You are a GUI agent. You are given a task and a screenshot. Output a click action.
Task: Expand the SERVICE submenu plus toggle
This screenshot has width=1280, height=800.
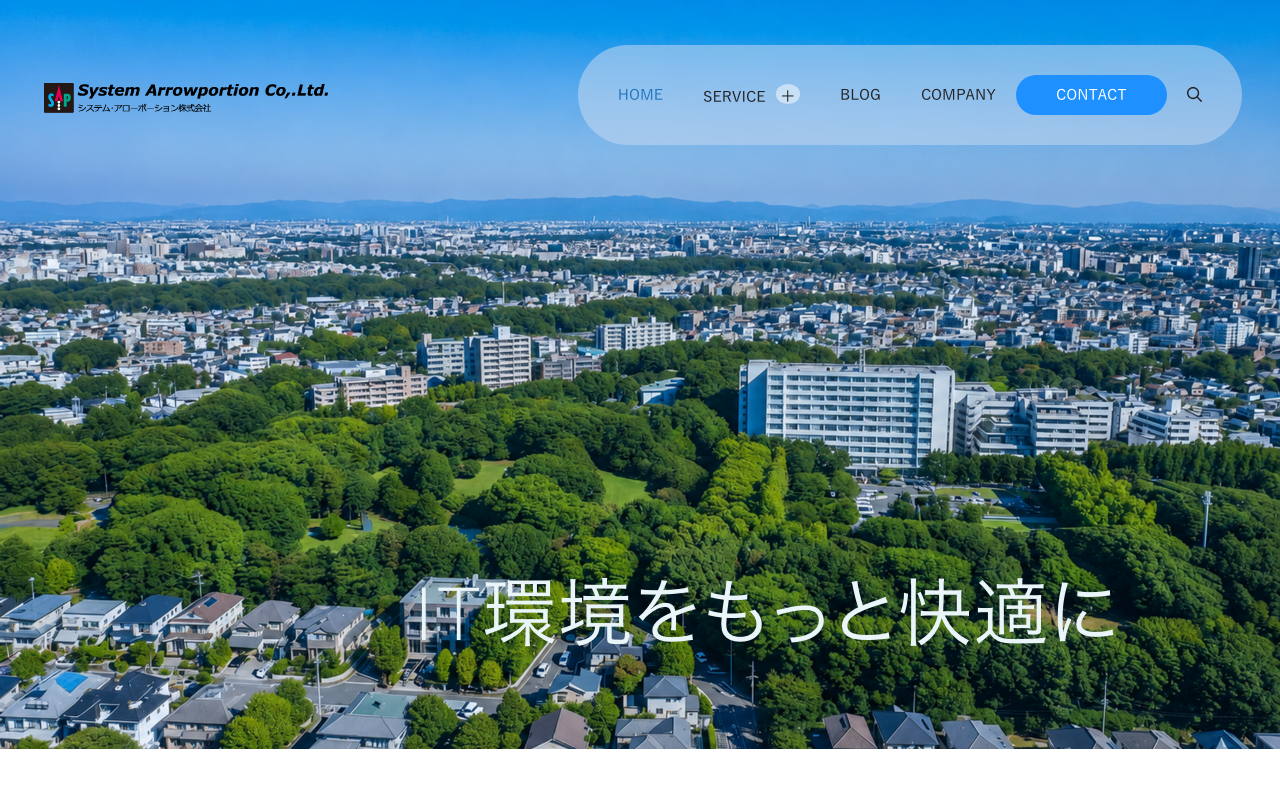(788, 95)
